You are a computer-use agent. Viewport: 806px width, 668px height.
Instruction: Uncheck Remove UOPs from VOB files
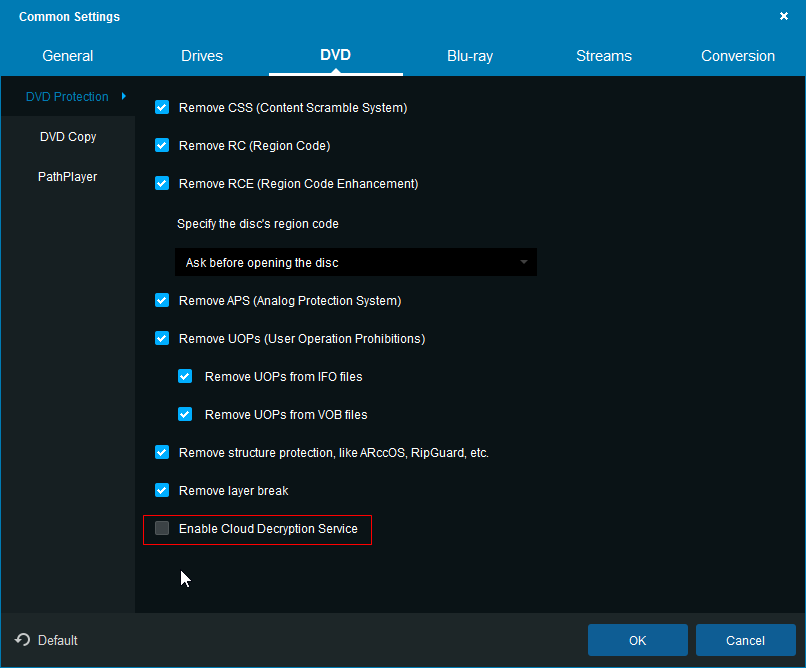(185, 414)
